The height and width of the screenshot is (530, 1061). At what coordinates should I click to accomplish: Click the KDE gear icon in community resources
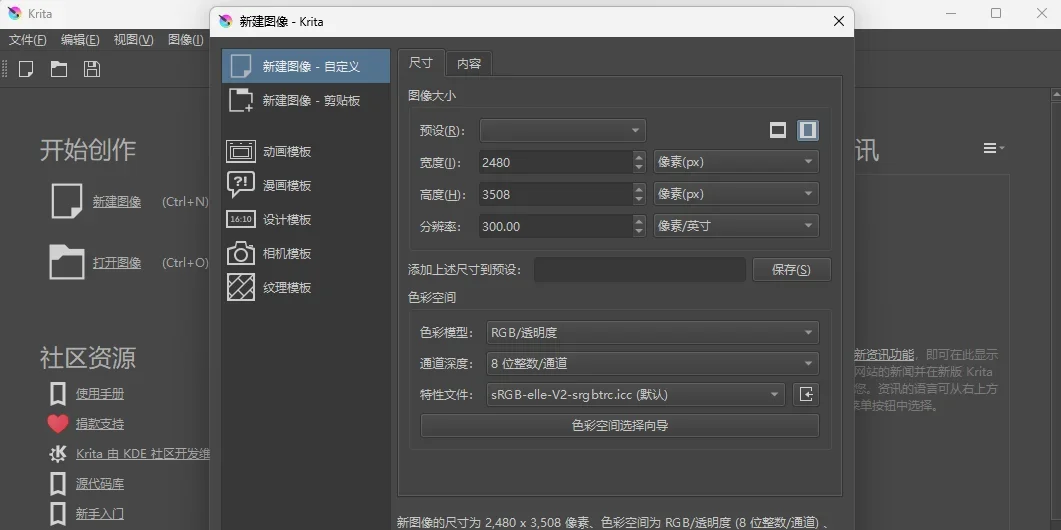click(58, 454)
